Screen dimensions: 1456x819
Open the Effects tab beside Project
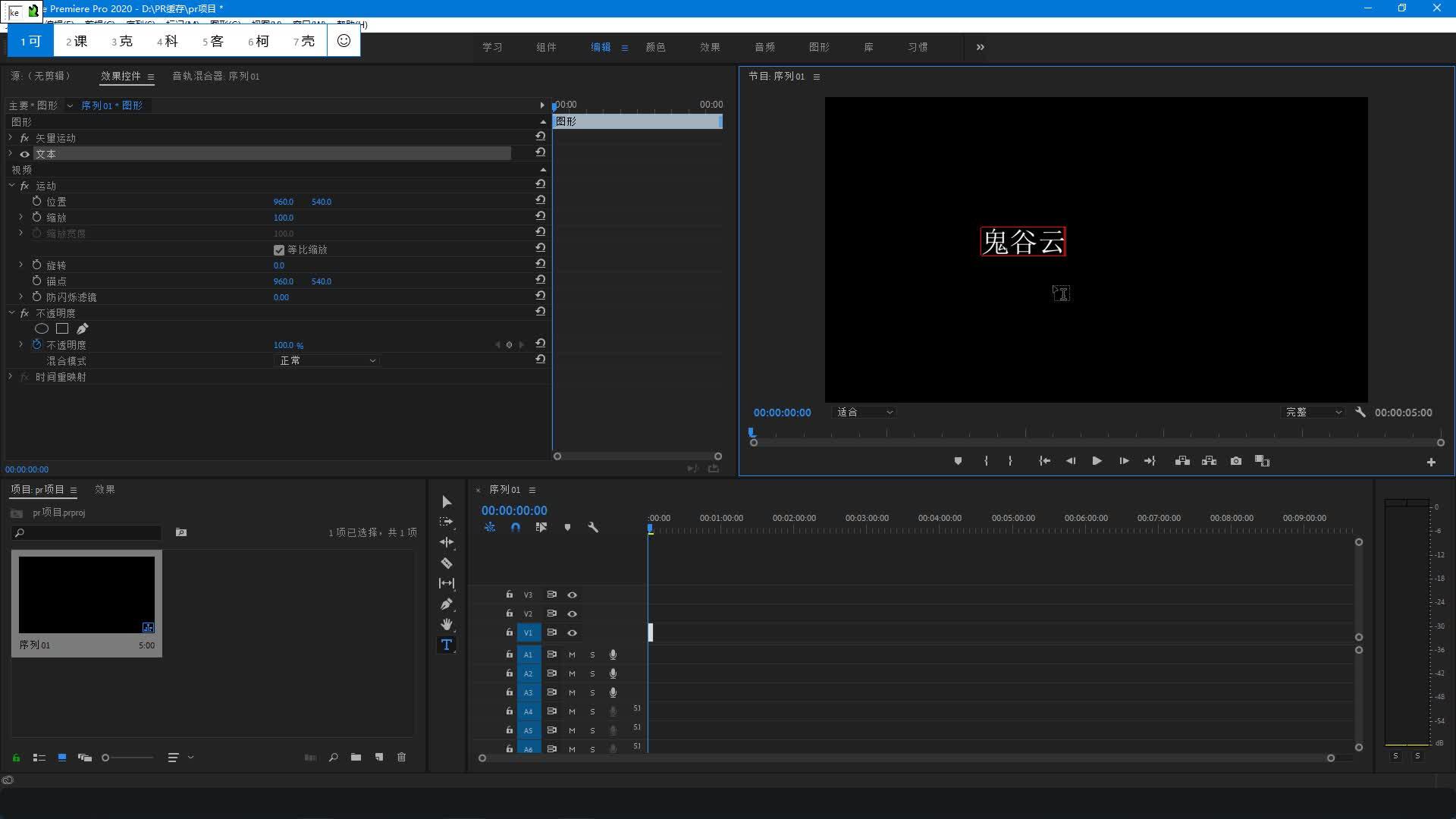[105, 489]
